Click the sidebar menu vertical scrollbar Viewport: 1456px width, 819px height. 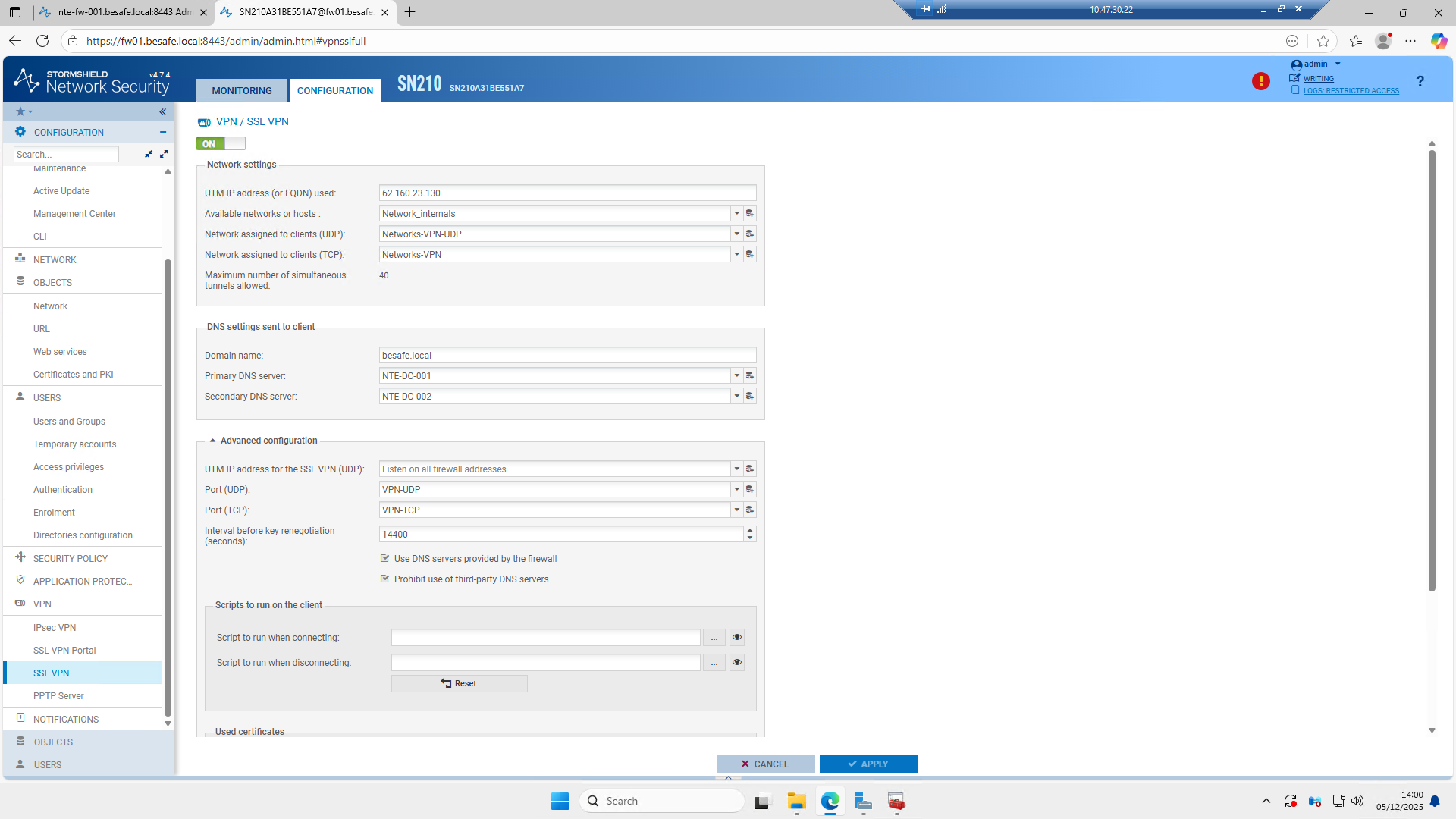tap(168, 487)
